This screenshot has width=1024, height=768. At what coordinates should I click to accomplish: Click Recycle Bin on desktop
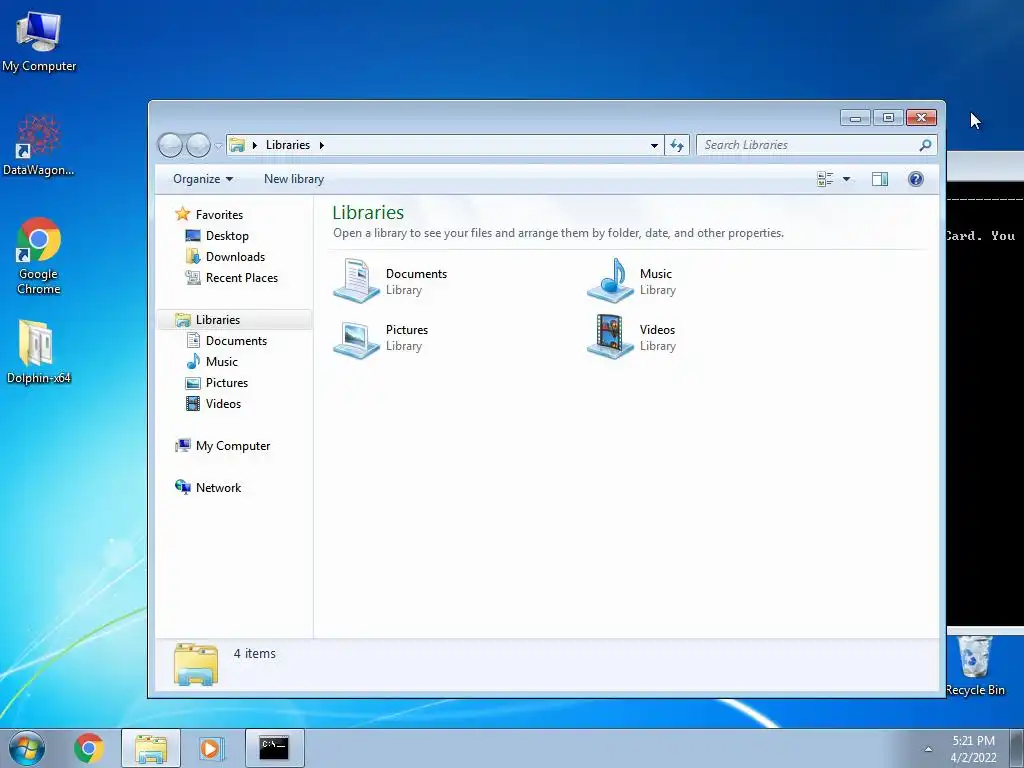[975, 666]
